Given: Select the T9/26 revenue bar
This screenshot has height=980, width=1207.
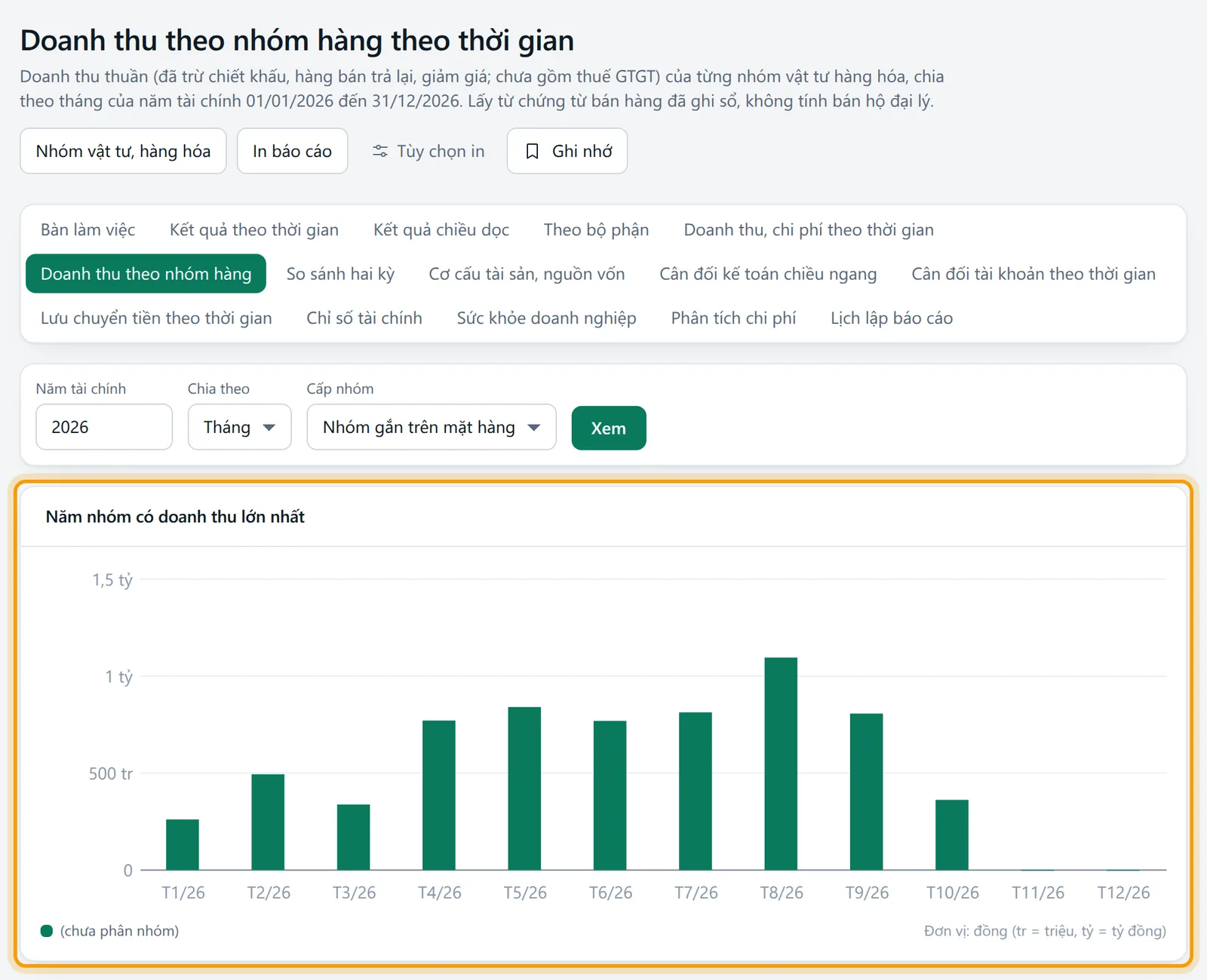Looking at the screenshot, I should point(867,792).
